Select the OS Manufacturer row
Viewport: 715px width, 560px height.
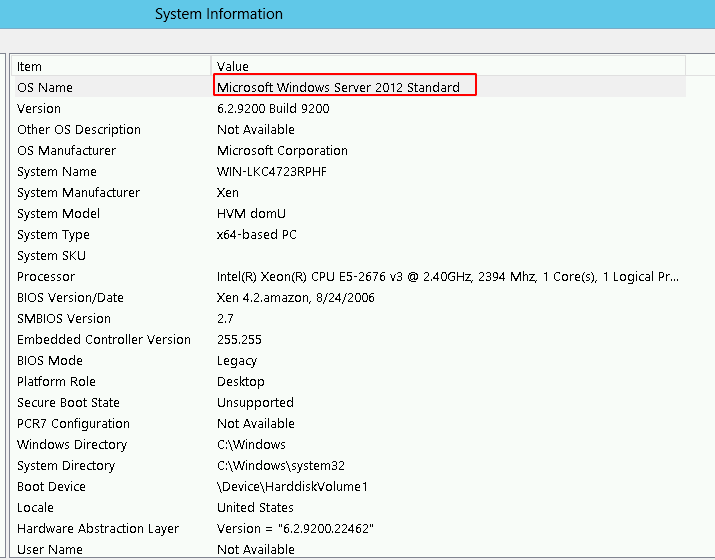coord(66,151)
